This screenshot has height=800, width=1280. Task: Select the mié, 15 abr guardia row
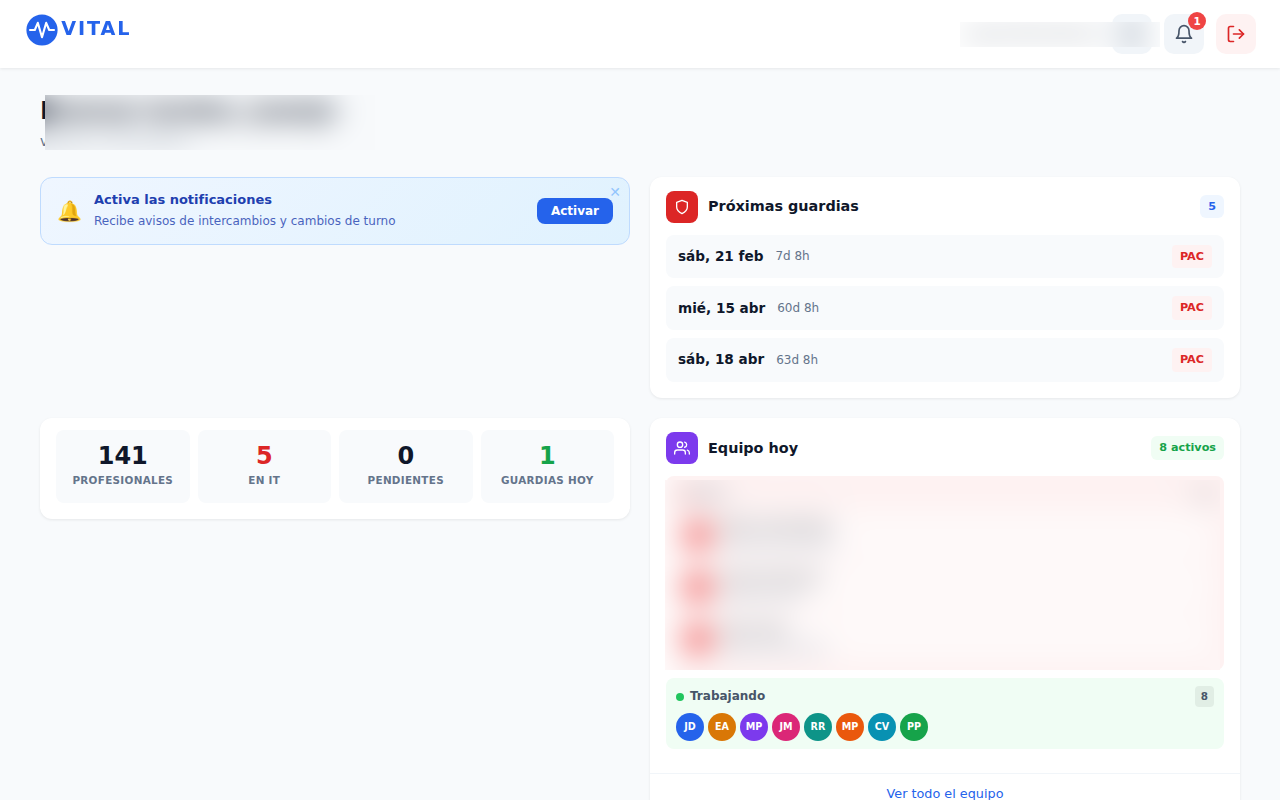tap(944, 308)
